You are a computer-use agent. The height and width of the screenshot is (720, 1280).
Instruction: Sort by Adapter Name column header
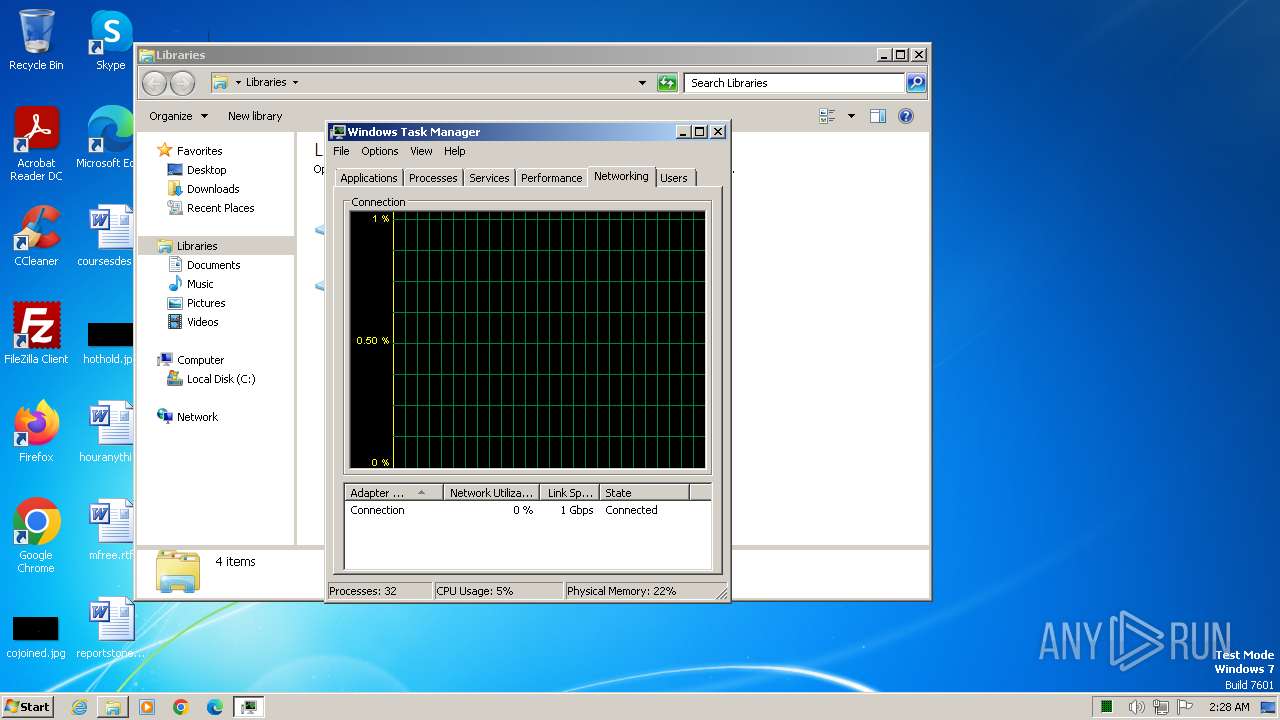(x=394, y=493)
